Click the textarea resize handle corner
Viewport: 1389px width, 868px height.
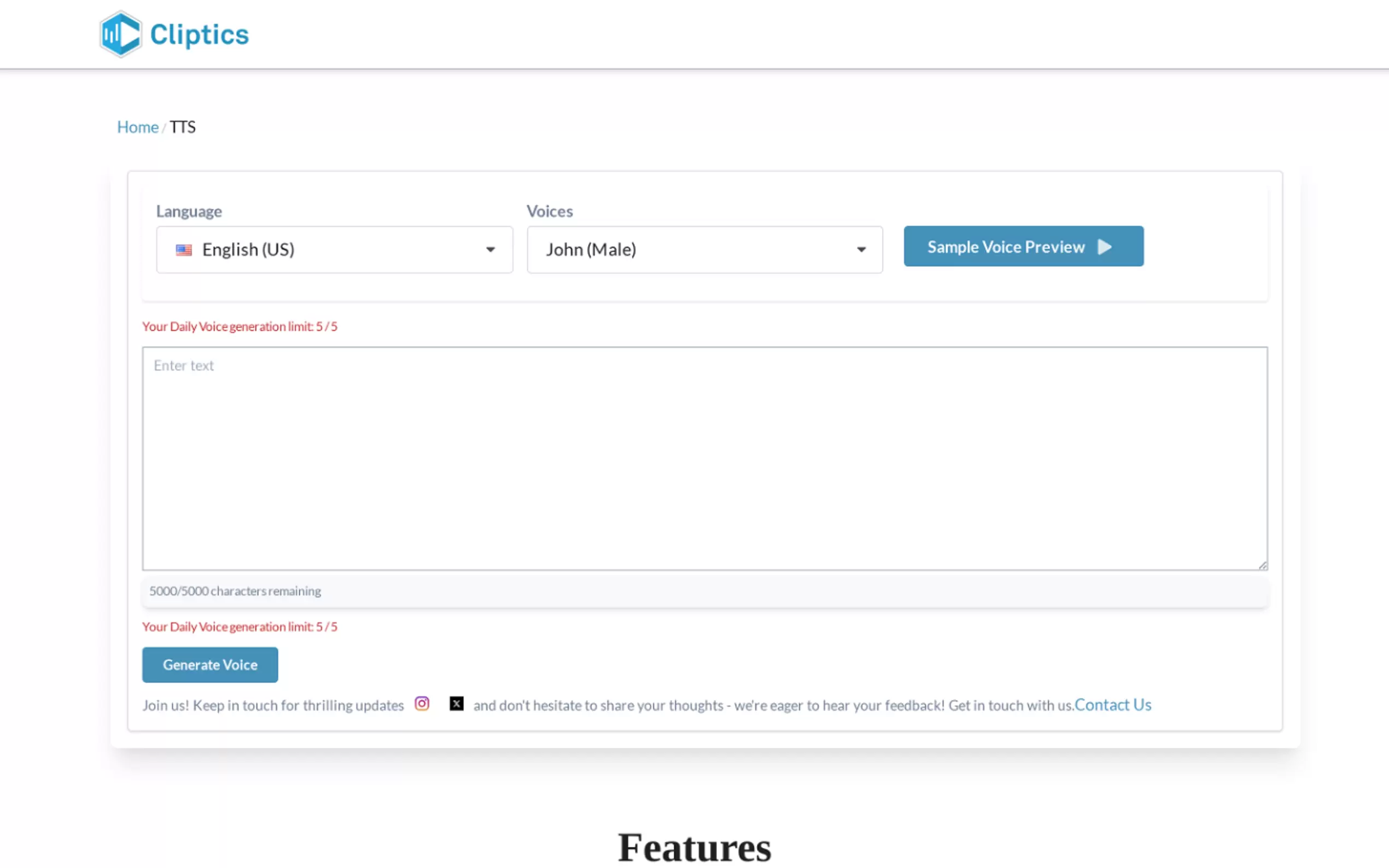(1262, 566)
